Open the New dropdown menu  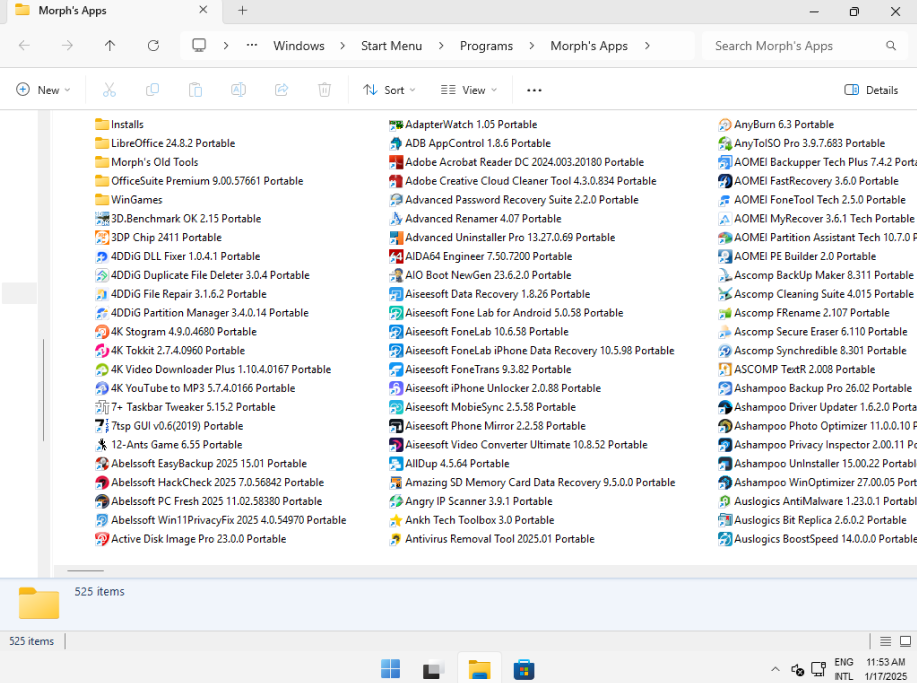[x=43, y=90]
